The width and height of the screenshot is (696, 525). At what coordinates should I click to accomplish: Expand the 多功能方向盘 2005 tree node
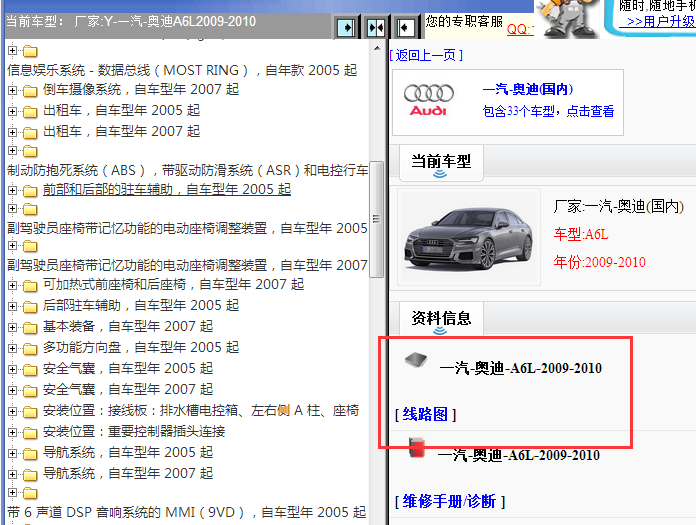12,348
